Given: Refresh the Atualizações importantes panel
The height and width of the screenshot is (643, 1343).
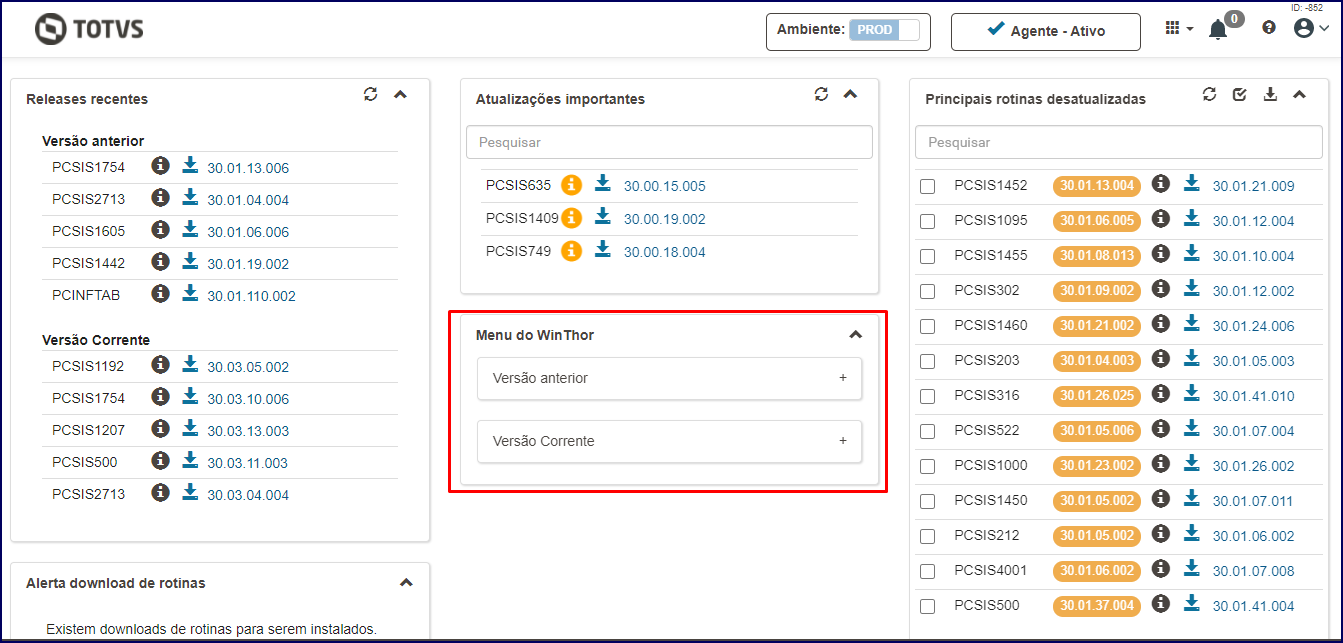Looking at the screenshot, I should (821, 94).
